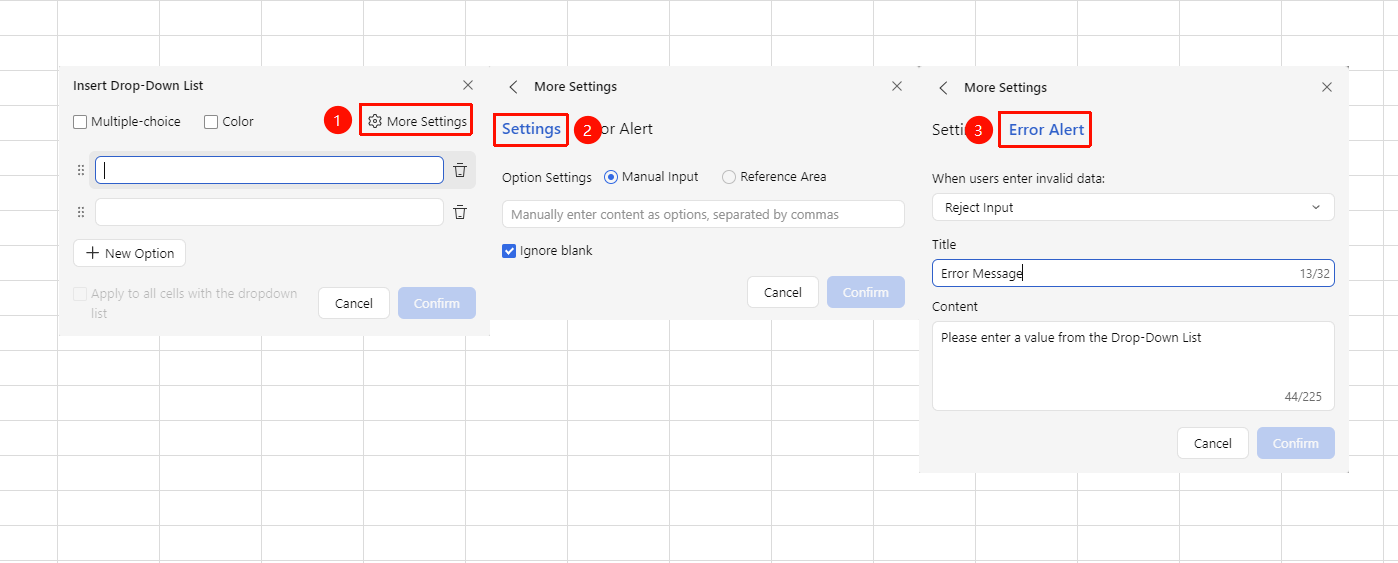Enable the Color checkbox

(211, 122)
